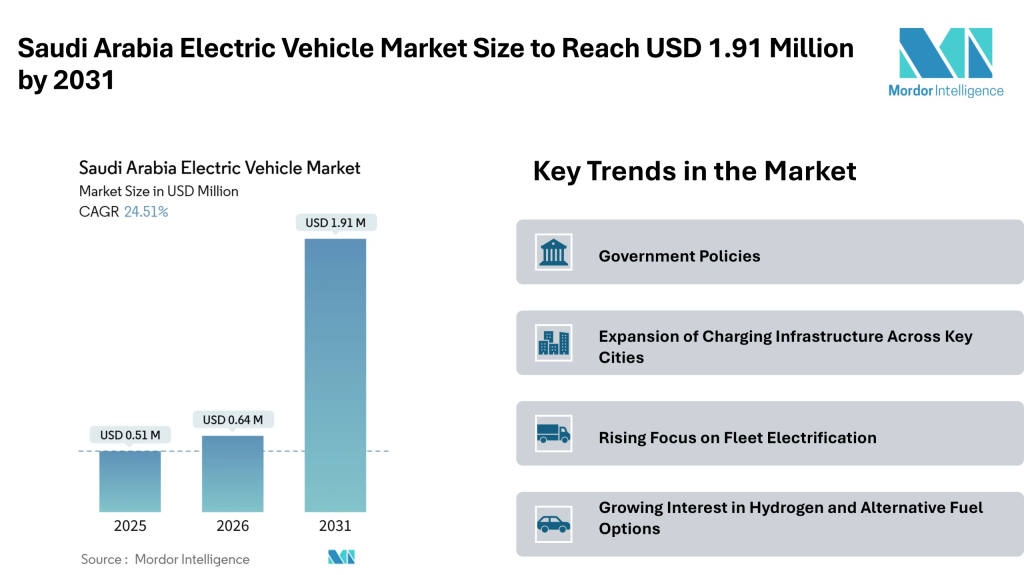The image size is (1024, 575).
Task: Click the USD 0.64 M value label
Action: tap(233, 420)
